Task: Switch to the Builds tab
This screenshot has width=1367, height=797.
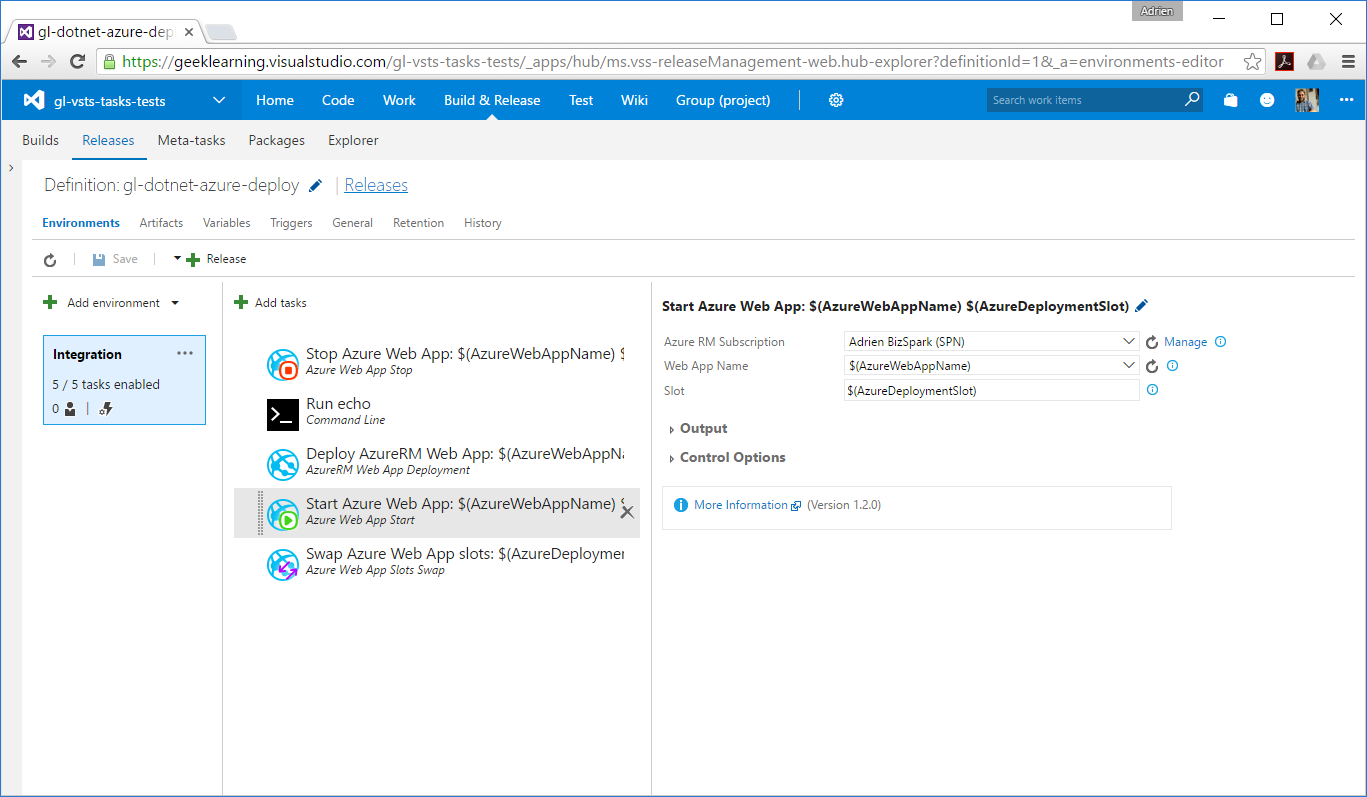Action: click(x=41, y=140)
